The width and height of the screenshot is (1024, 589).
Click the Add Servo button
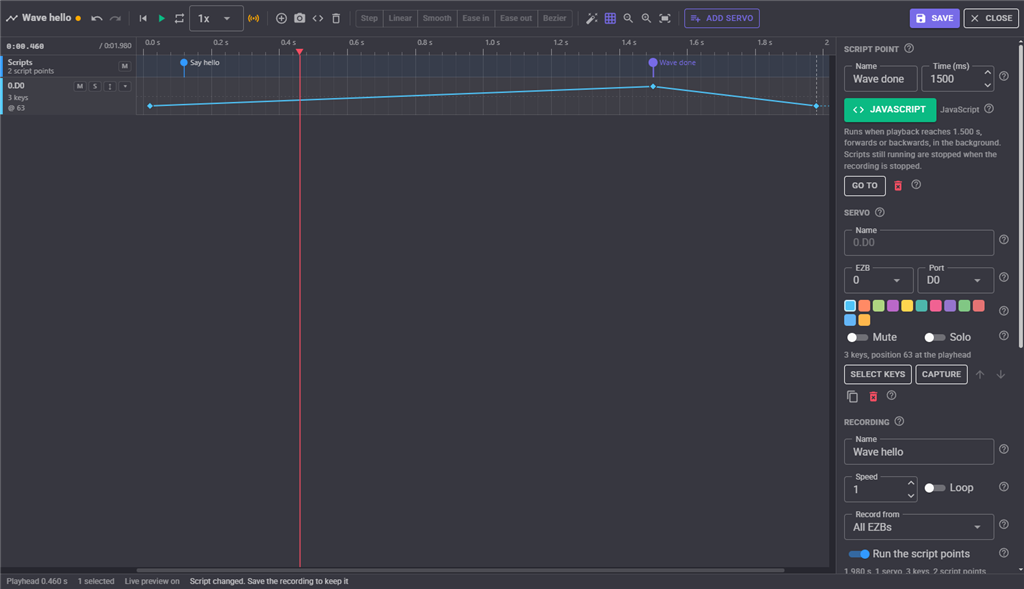[722, 18]
